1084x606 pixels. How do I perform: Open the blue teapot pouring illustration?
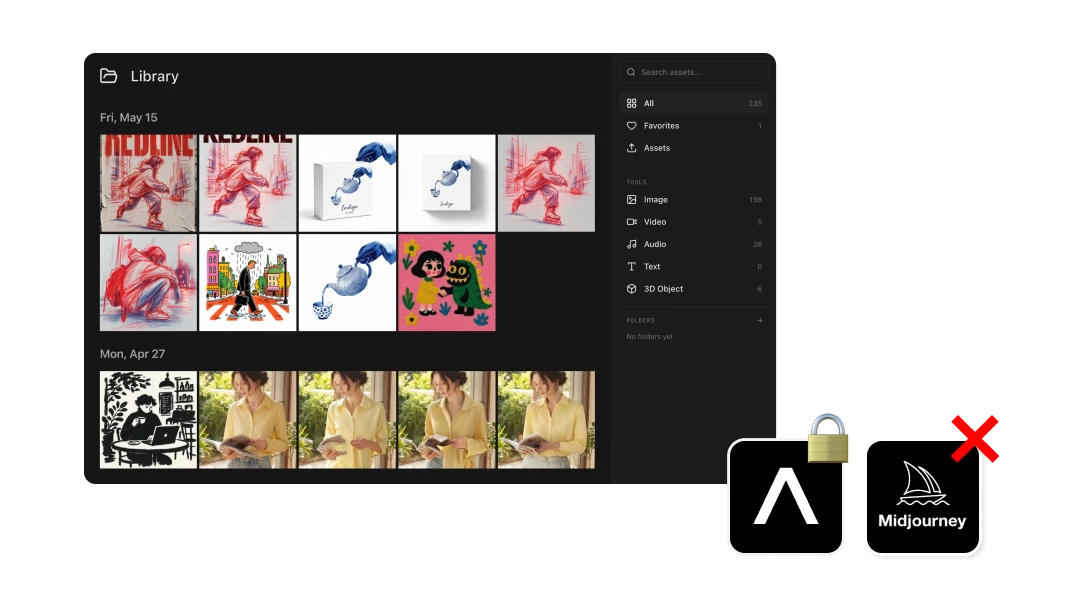(347, 283)
